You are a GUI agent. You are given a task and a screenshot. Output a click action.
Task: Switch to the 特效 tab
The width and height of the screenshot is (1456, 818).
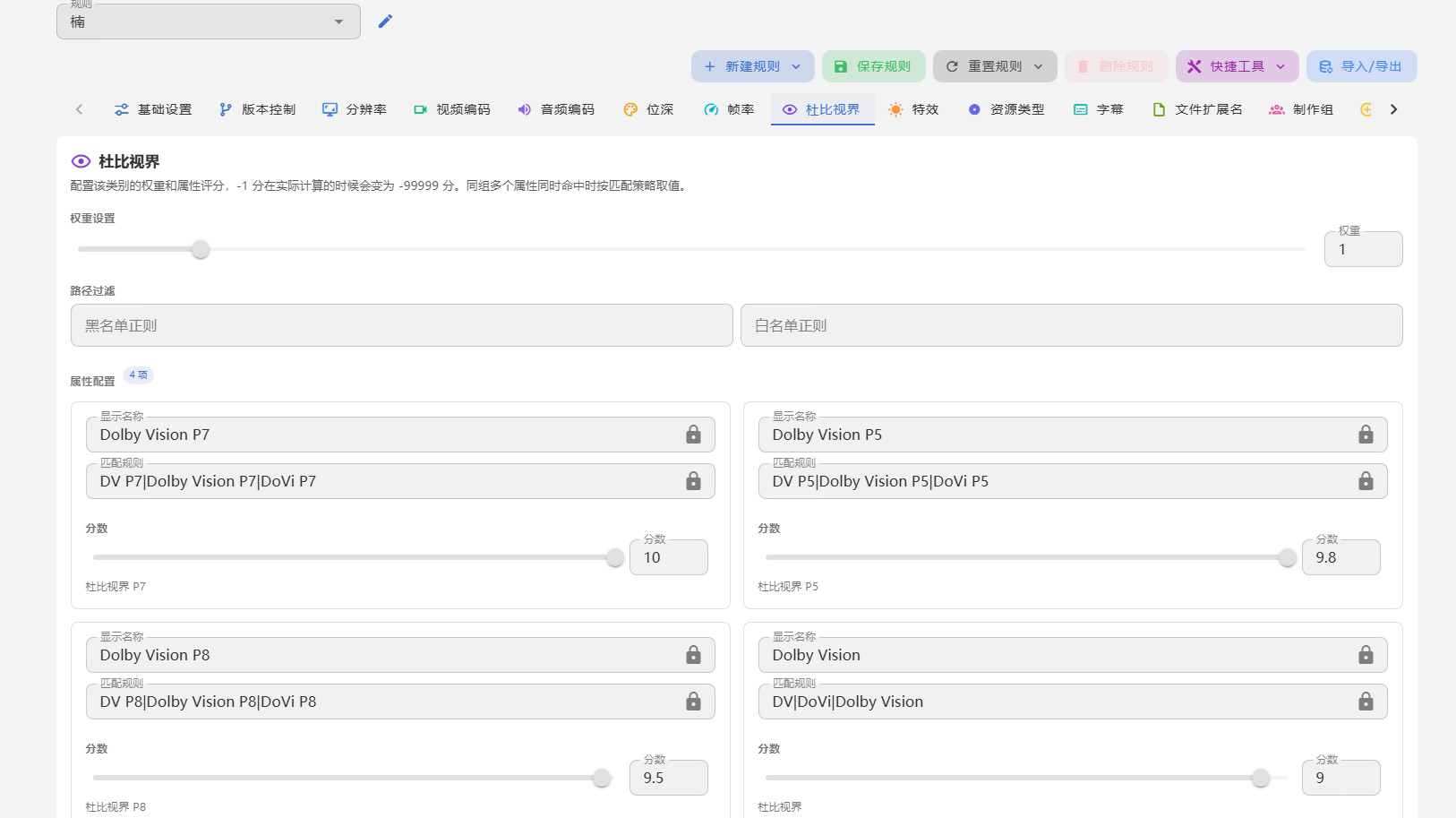coord(913,109)
